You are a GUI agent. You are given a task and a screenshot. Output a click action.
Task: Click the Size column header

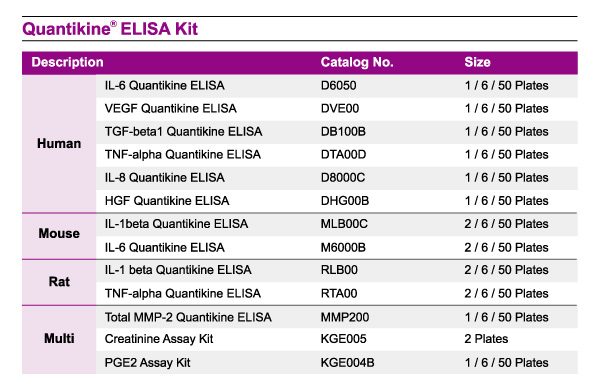tap(477, 62)
